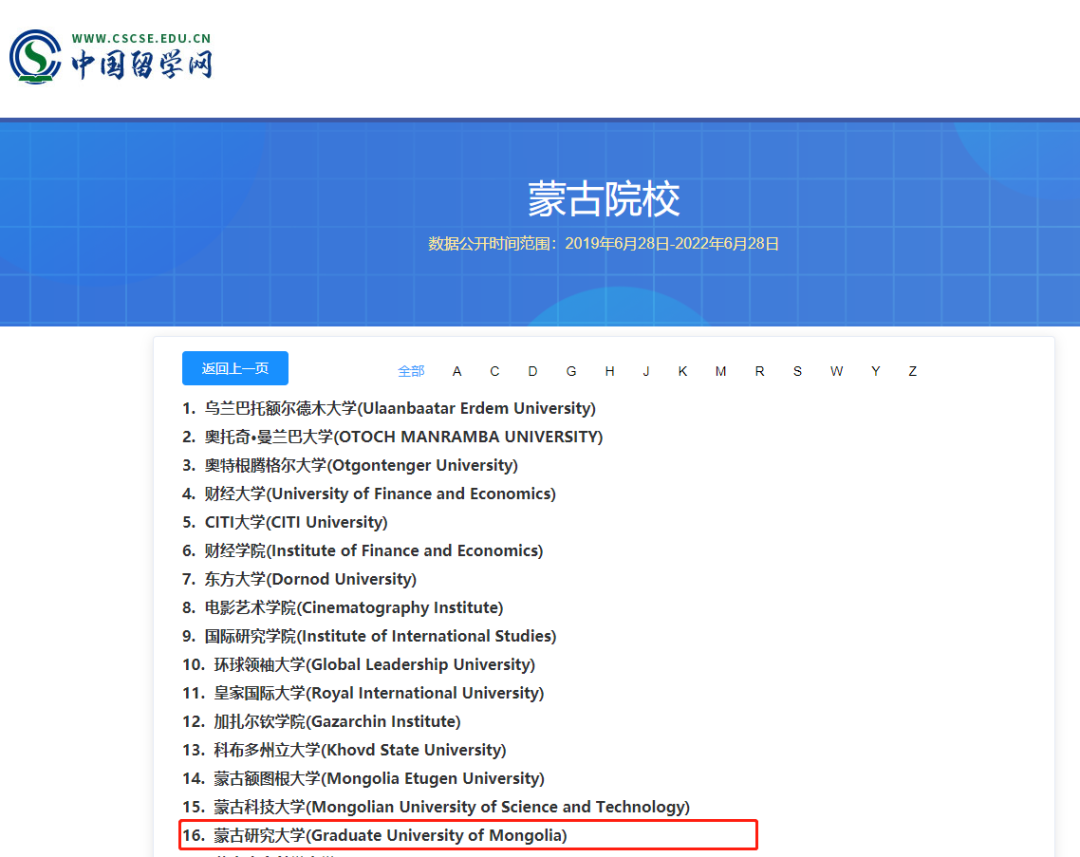Click the 数据公开时间范围 date range text
Screen dimensions: 1080x857
point(603,244)
